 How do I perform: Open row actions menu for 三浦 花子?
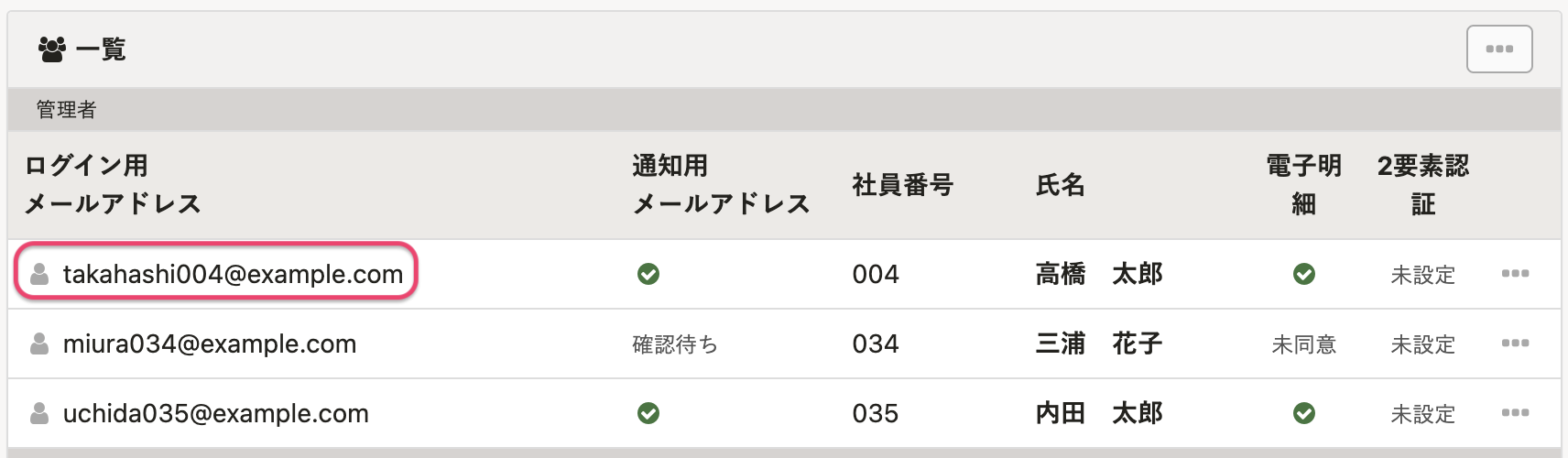1515,343
